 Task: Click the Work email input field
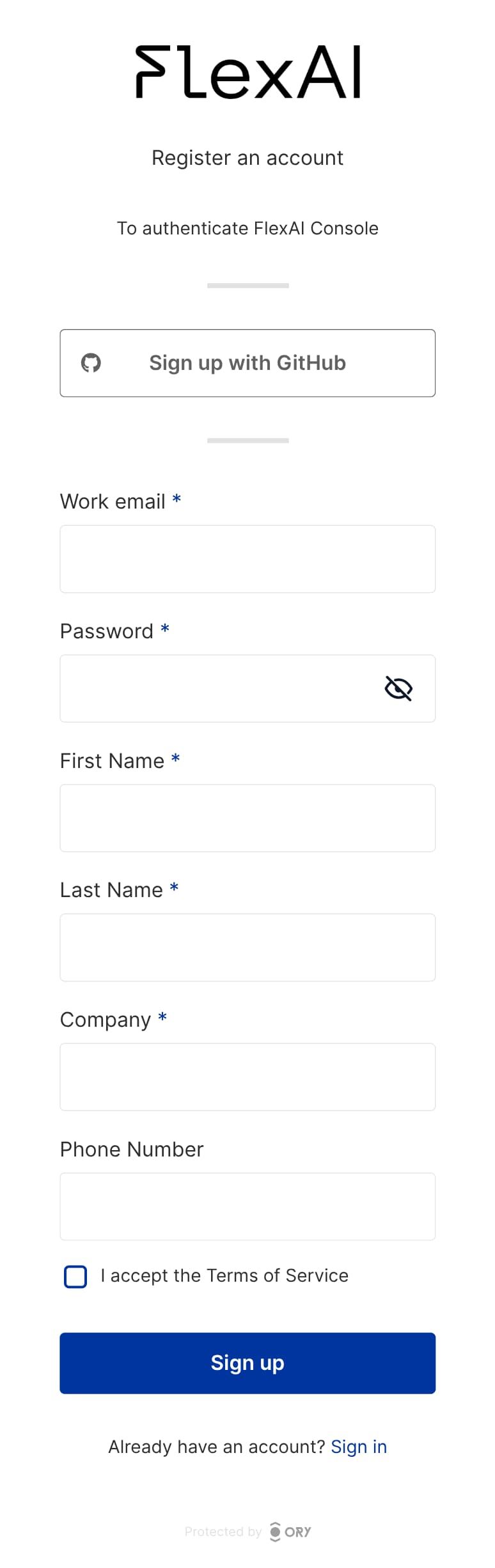pyautogui.click(x=247, y=559)
